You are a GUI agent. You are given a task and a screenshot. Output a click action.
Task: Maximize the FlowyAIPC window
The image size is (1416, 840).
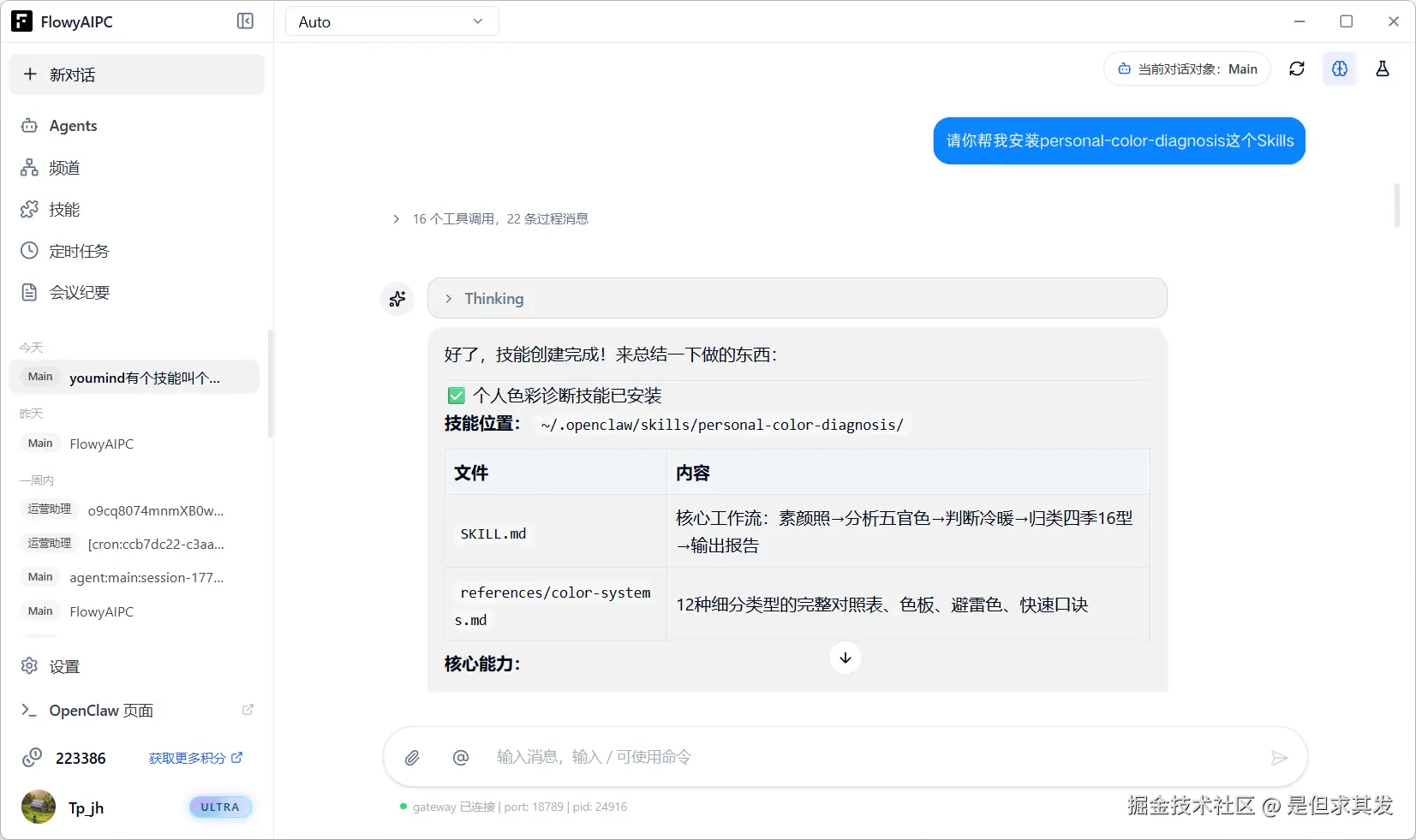[x=1347, y=21]
